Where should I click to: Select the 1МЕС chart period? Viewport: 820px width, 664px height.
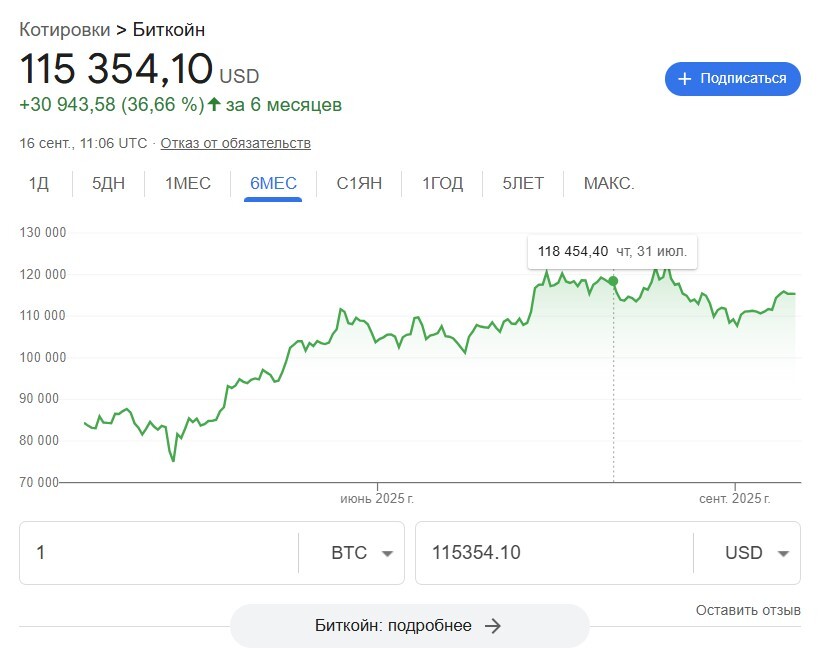point(188,183)
